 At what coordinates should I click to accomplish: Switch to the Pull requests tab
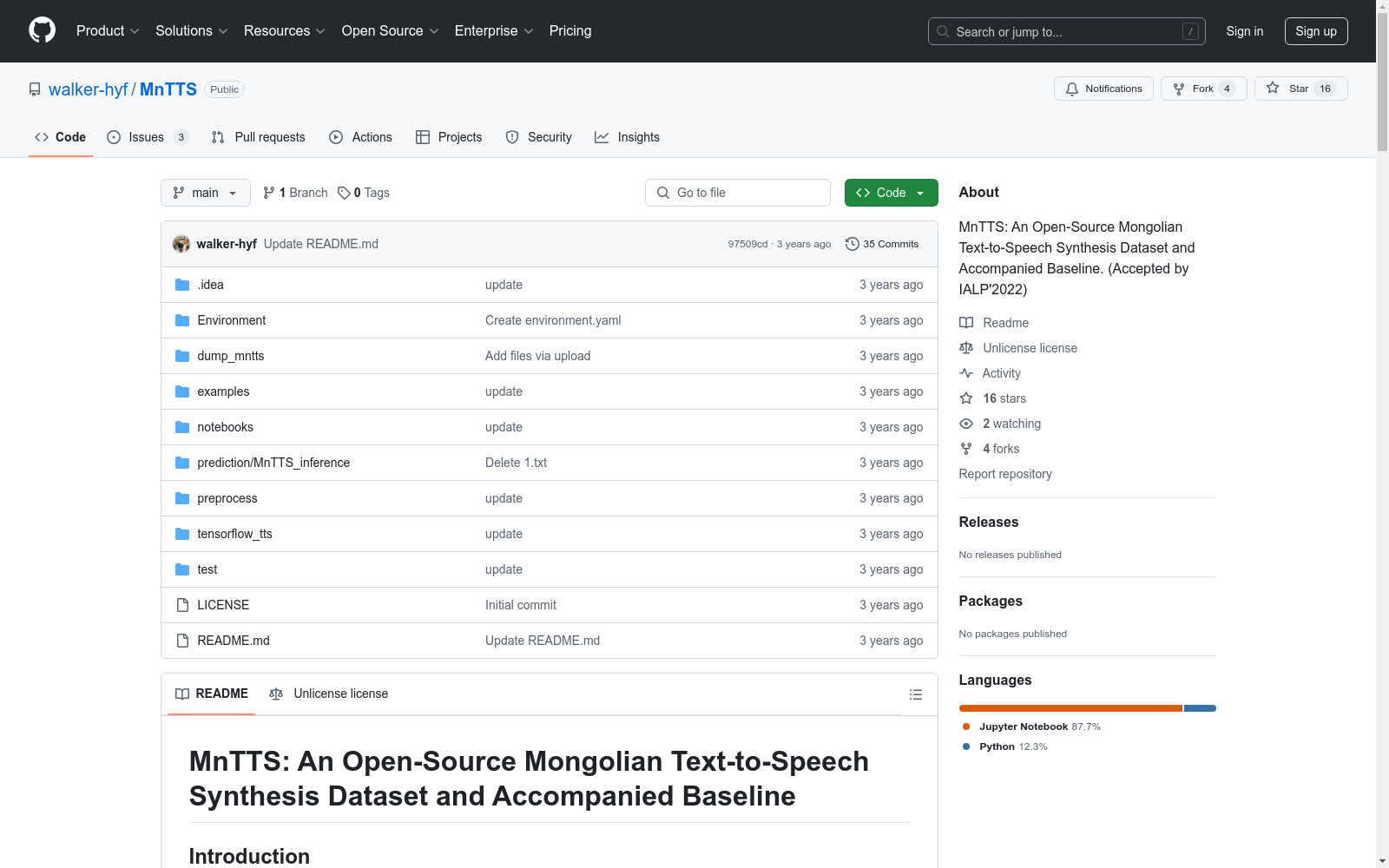[x=259, y=137]
